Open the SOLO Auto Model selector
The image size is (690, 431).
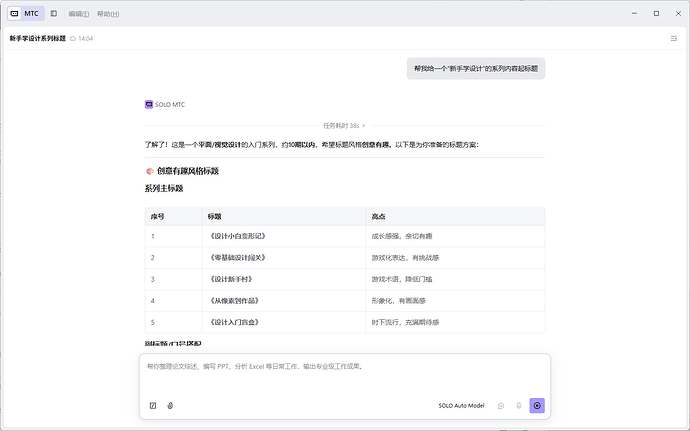coord(461,405)
